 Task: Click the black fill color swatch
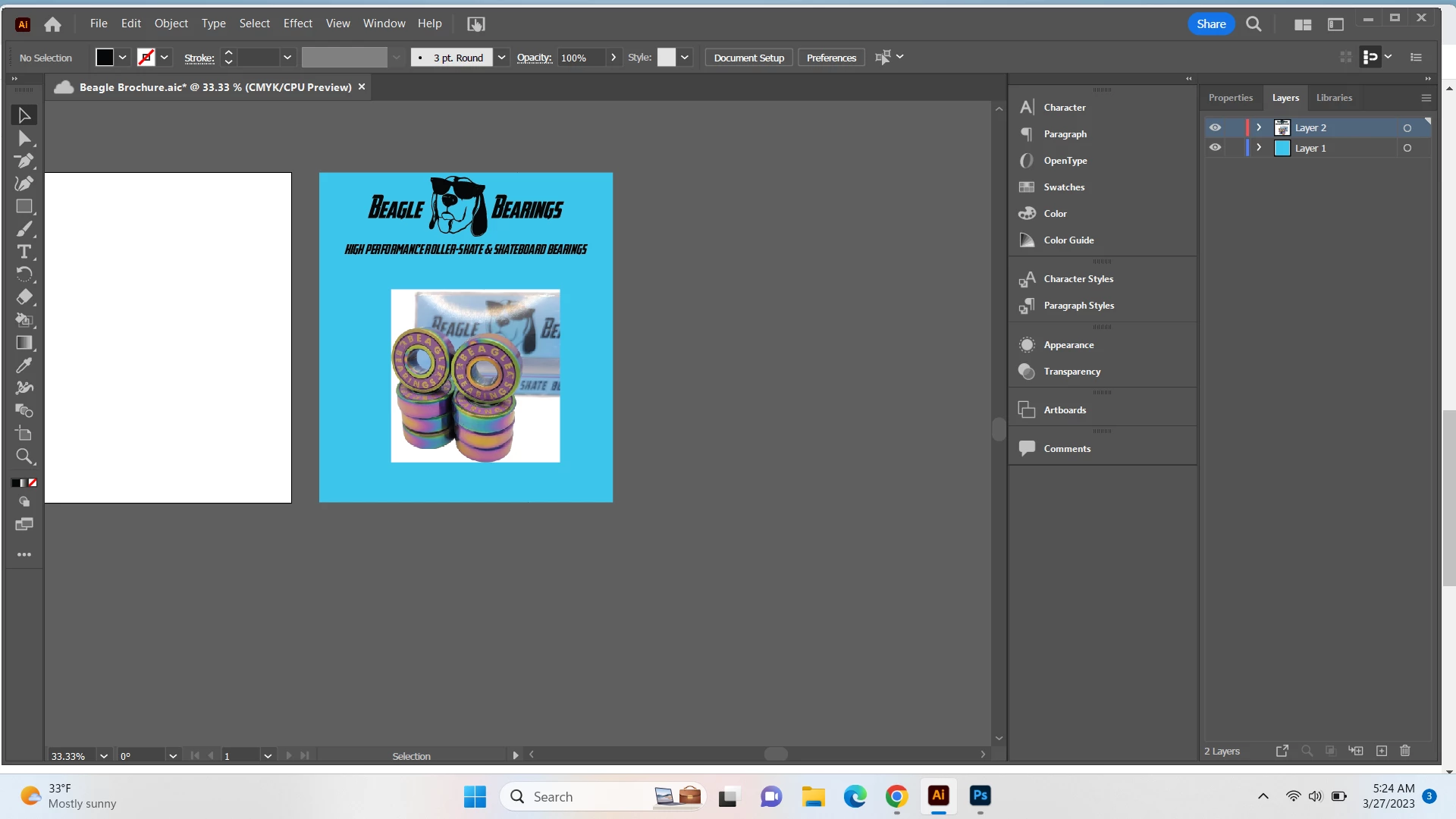coord(105,58)
